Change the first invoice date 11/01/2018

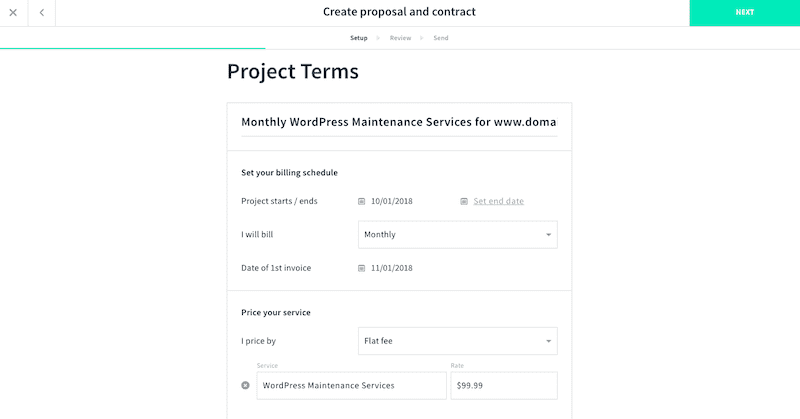point(392,268)
